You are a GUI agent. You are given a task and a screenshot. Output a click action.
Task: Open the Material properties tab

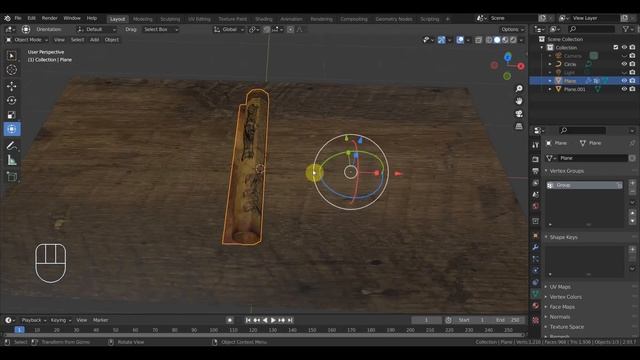click(x=536, y=305)
